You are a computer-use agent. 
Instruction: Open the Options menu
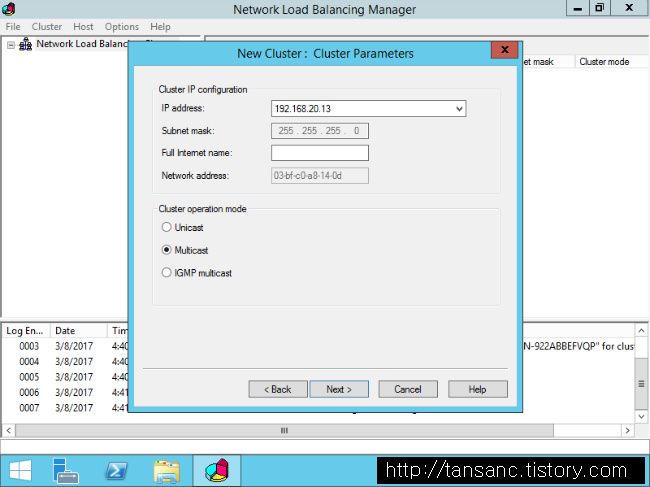tap(121, 27)
